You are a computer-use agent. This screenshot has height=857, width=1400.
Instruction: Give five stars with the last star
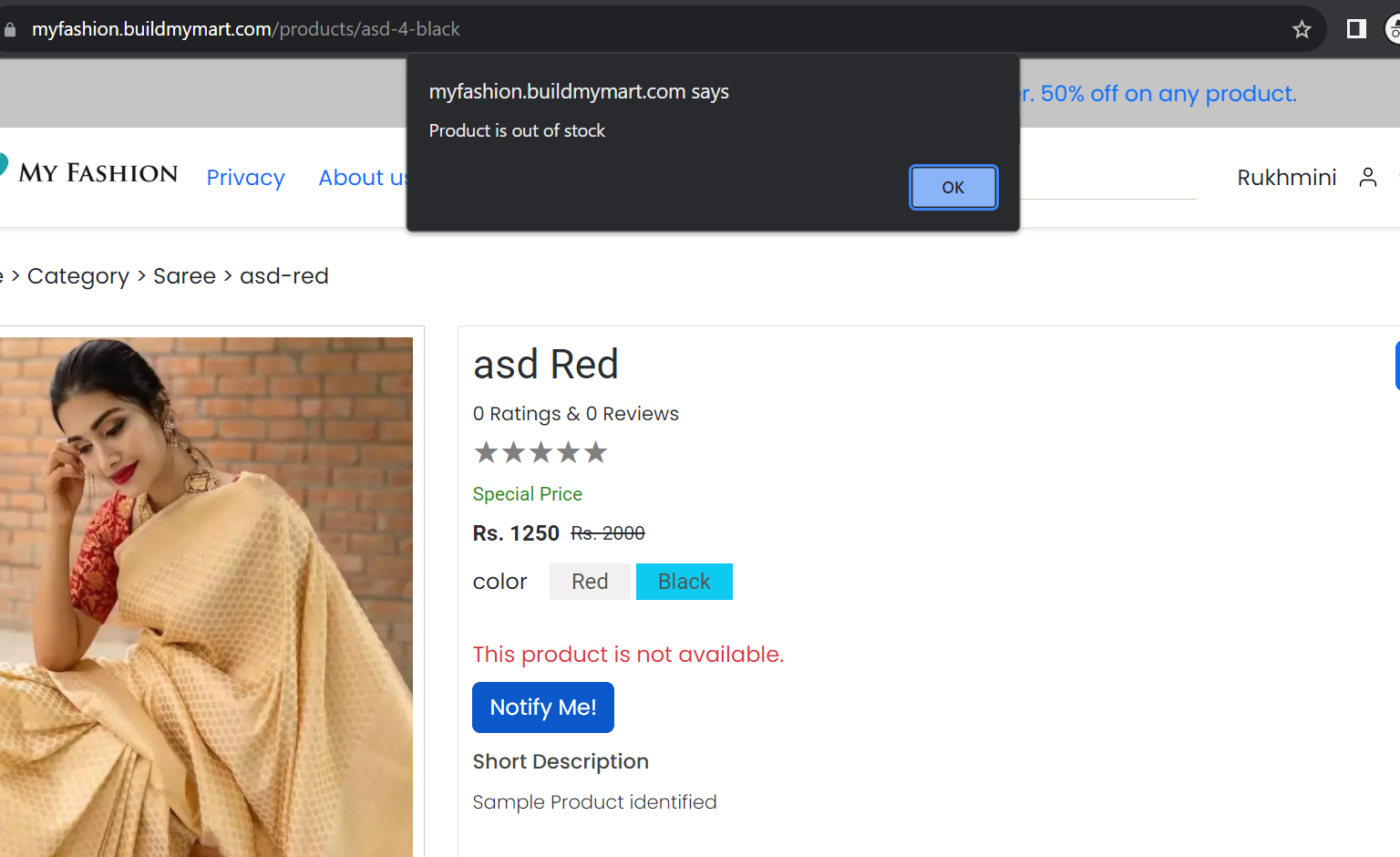pos(595,452)
